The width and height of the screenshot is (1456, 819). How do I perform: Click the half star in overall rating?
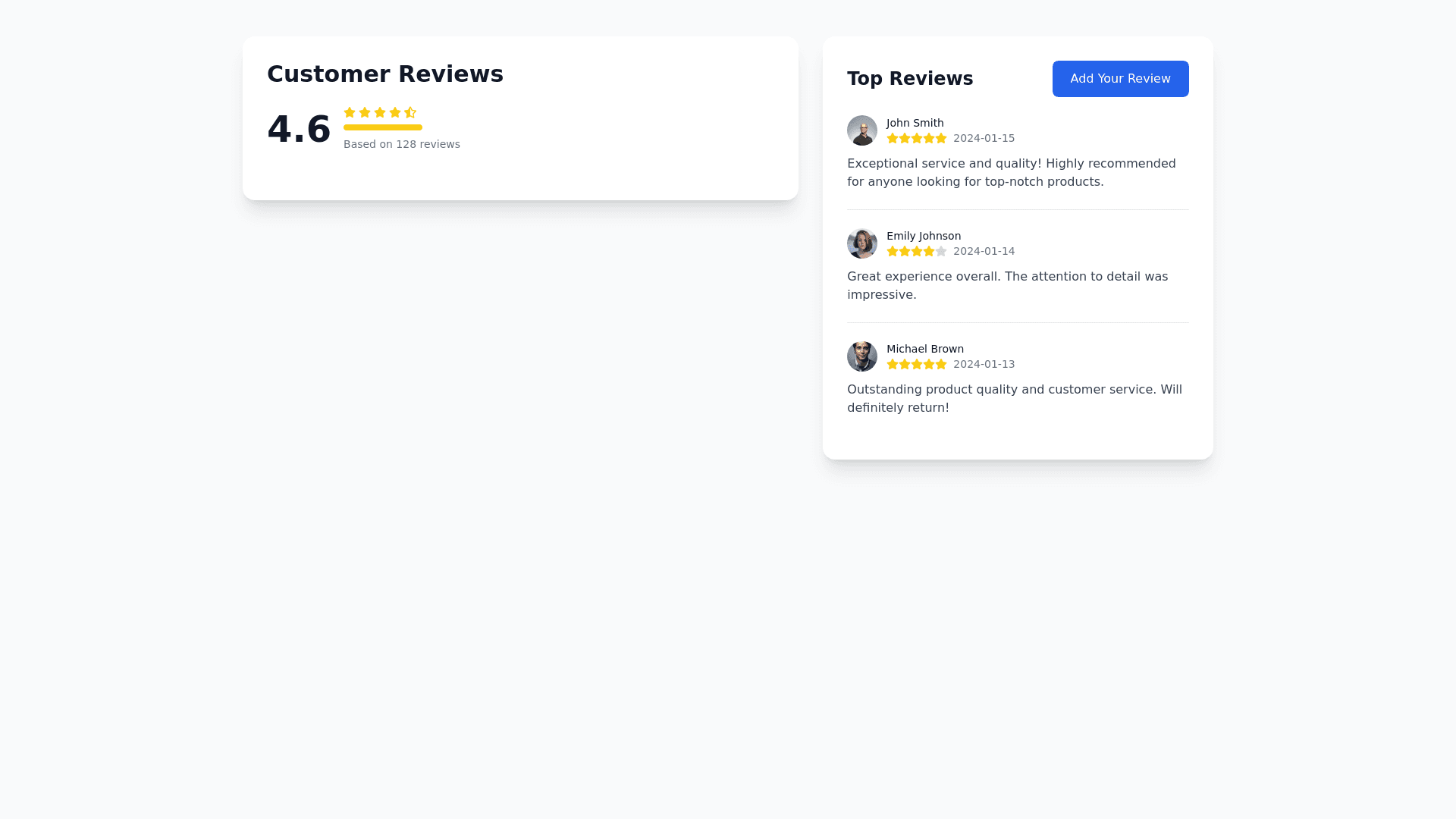pos(410,112)
